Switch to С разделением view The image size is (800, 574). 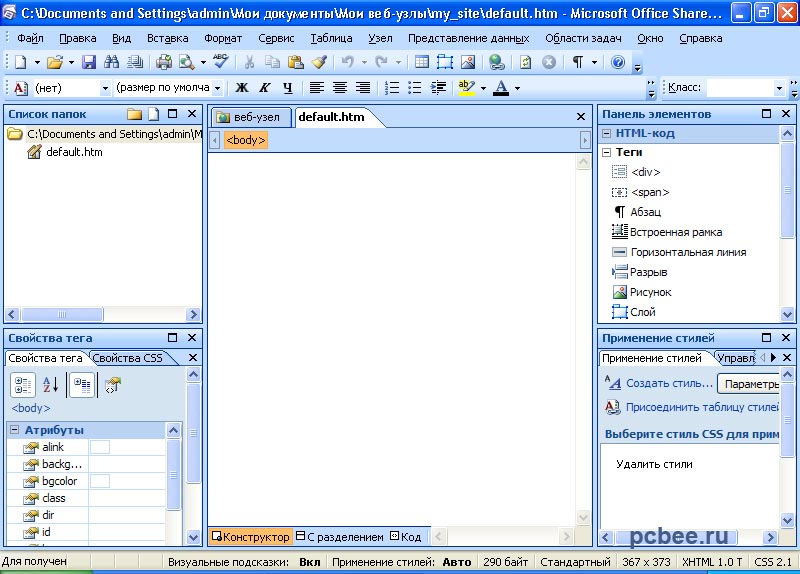click(x=340, y=537)
